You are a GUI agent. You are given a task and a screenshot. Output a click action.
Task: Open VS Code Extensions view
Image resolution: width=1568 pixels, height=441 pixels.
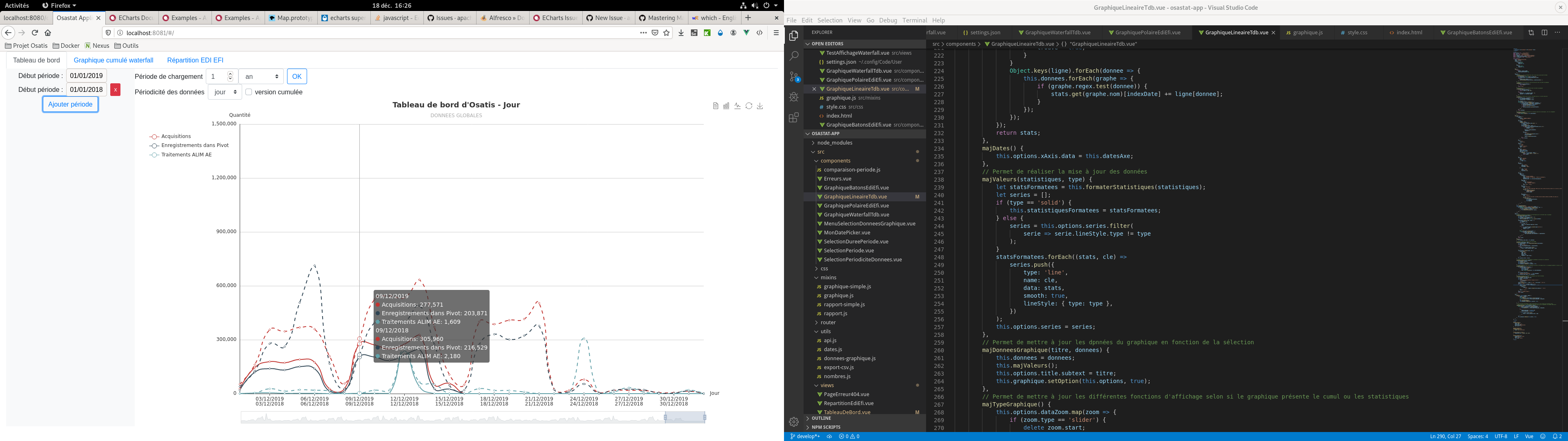tap(794, 118)
